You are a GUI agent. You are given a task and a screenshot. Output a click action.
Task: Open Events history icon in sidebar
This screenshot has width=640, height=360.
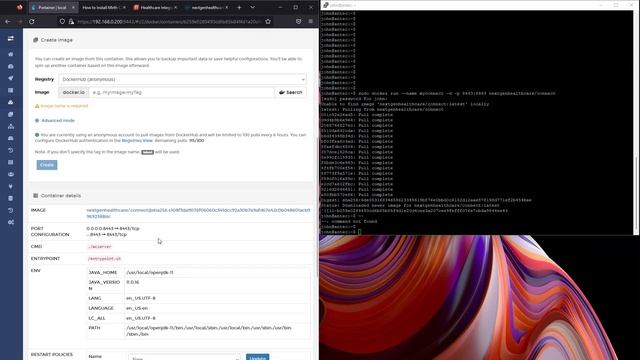click(x=11, y=150)
